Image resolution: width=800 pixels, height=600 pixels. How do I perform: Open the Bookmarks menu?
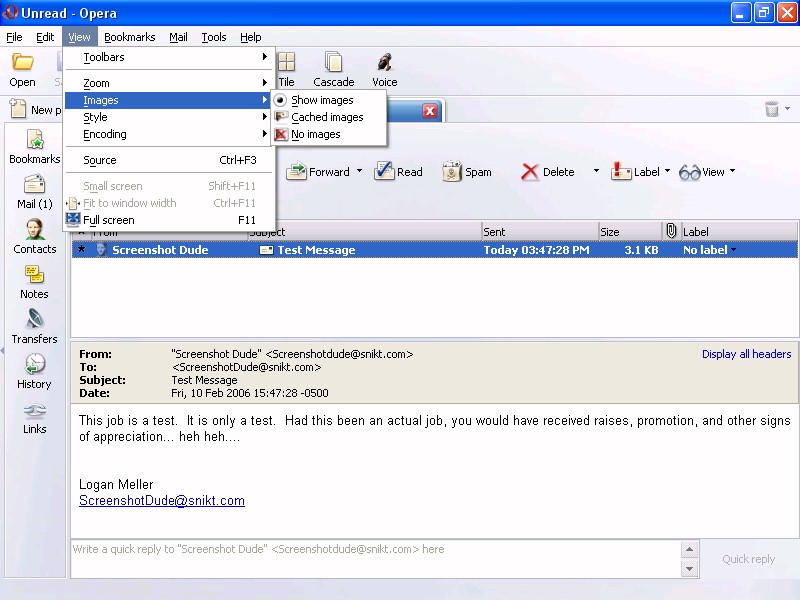coord(130,37)
